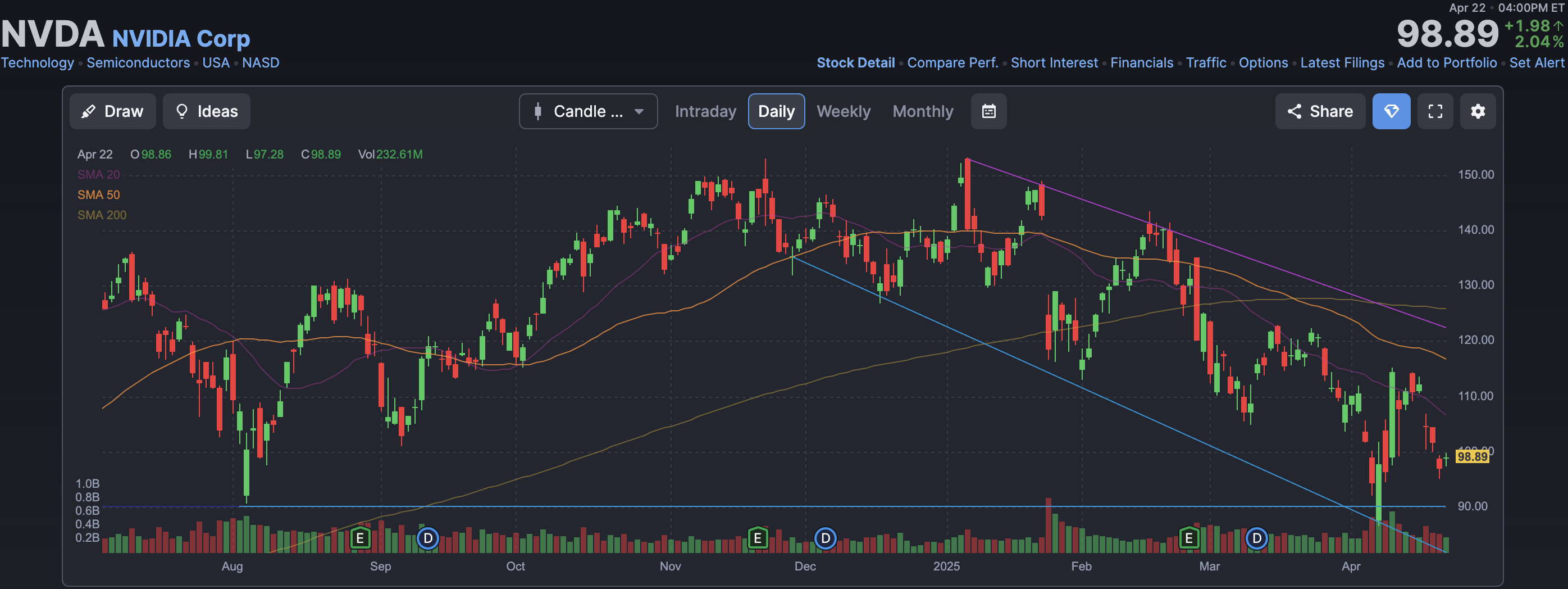
Task: Click the blue diamond premium icon
Action: [x=1391, y=111]
